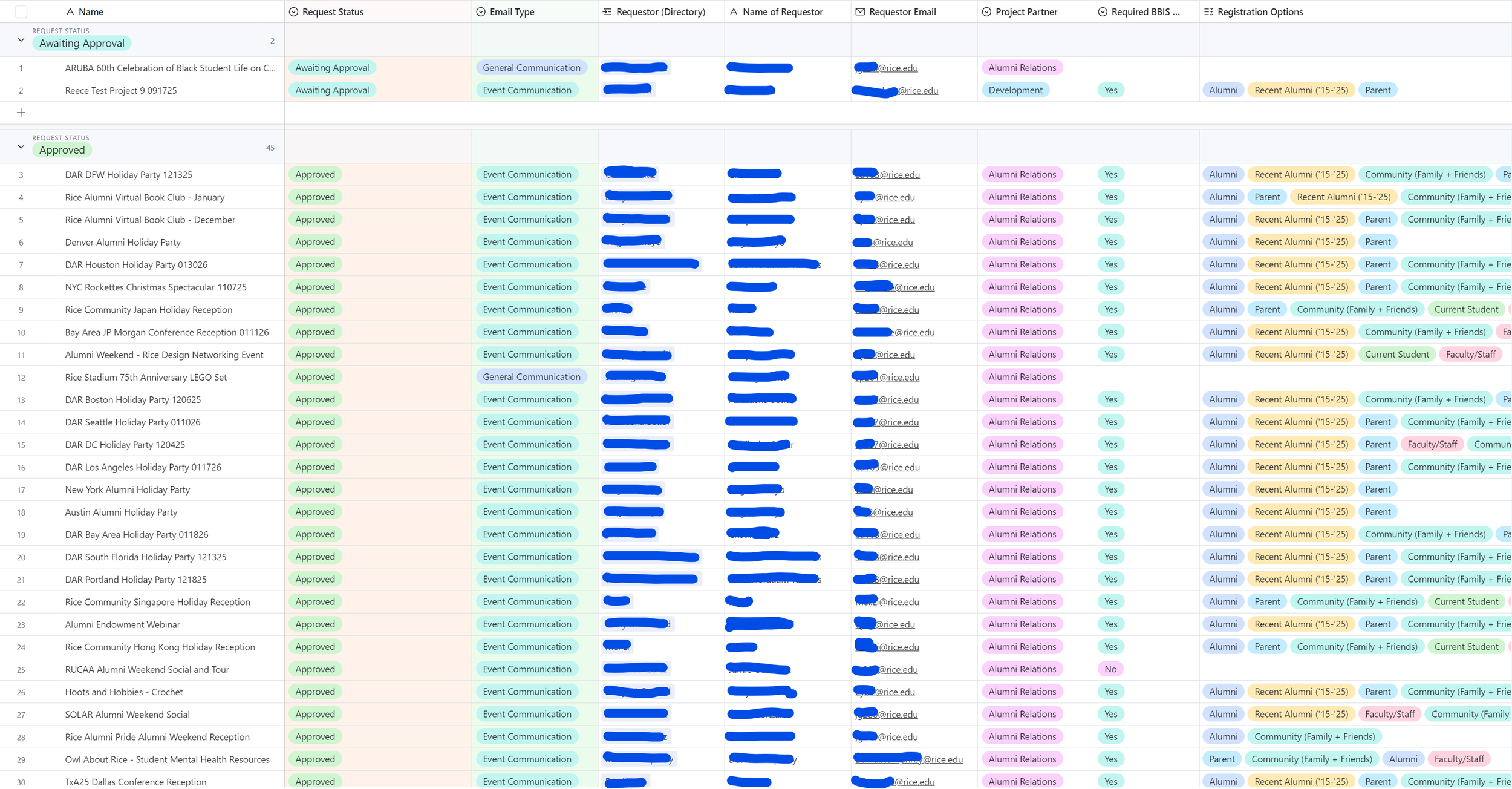
Task: Click the single-select icon beside Request Status header
Action: point(293,11)
